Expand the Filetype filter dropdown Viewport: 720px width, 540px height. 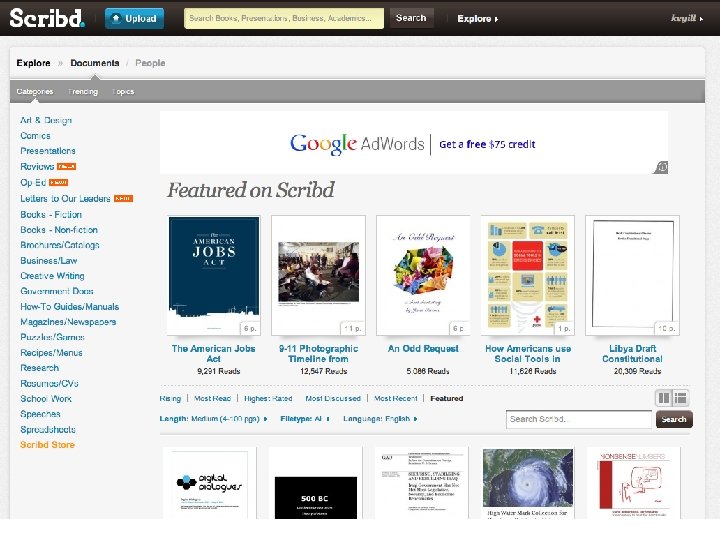click(305, 419)
